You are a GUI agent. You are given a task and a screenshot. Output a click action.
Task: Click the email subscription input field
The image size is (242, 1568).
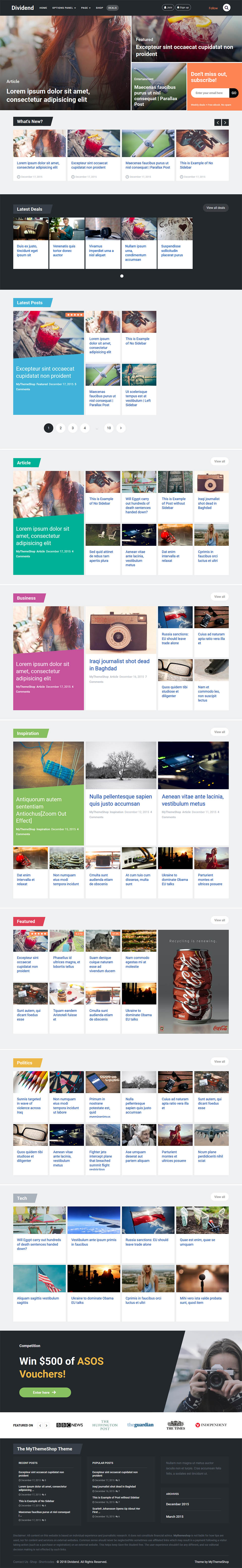click(x=210, y=93)
